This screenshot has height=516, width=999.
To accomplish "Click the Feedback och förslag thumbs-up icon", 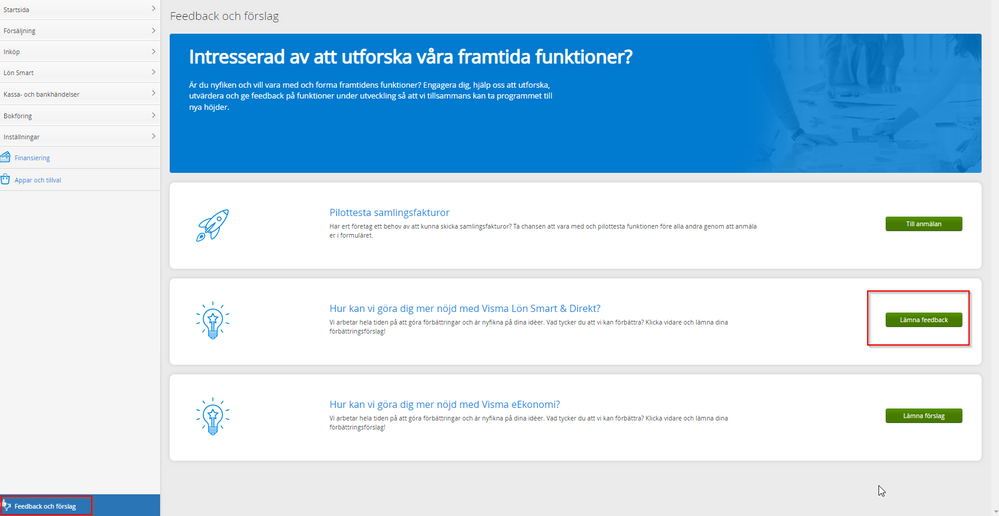I will click(x=6, y=506).
